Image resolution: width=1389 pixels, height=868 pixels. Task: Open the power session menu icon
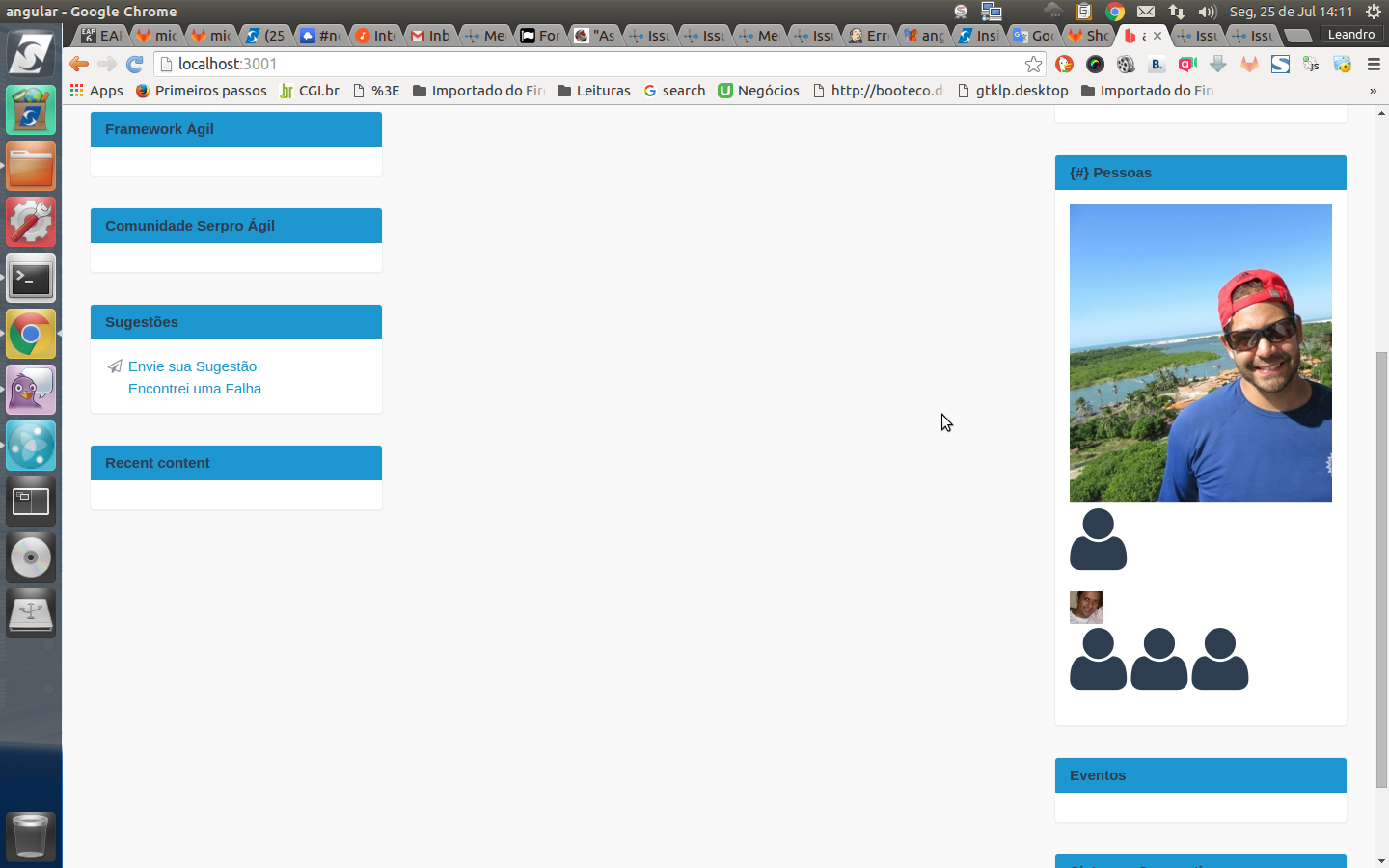(x=1374, y=12)
